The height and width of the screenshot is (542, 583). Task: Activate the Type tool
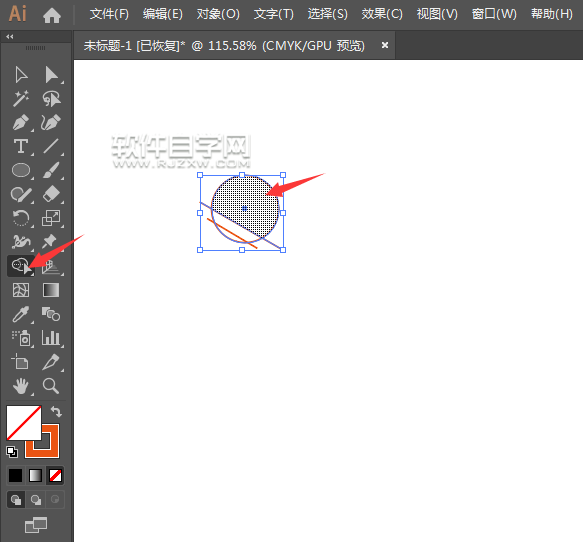[20, 146]
